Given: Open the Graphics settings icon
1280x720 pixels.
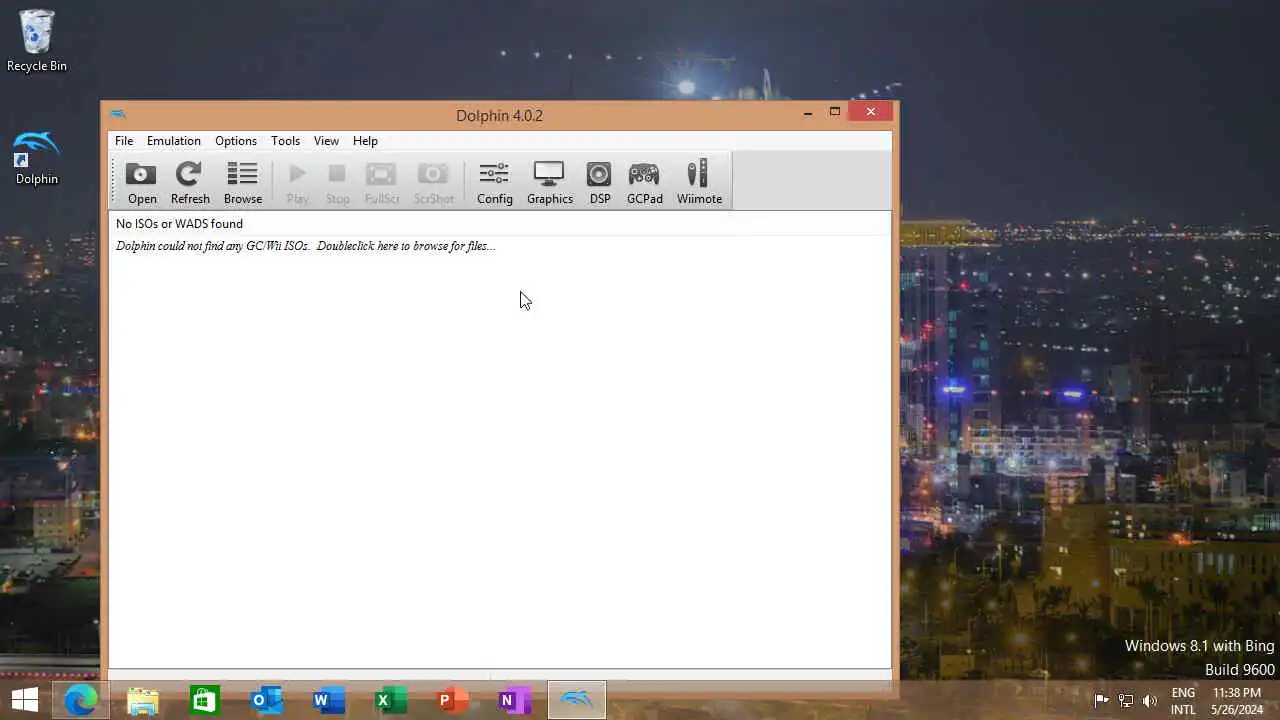Looking at the screenshot, I should [x=550, y=183].
